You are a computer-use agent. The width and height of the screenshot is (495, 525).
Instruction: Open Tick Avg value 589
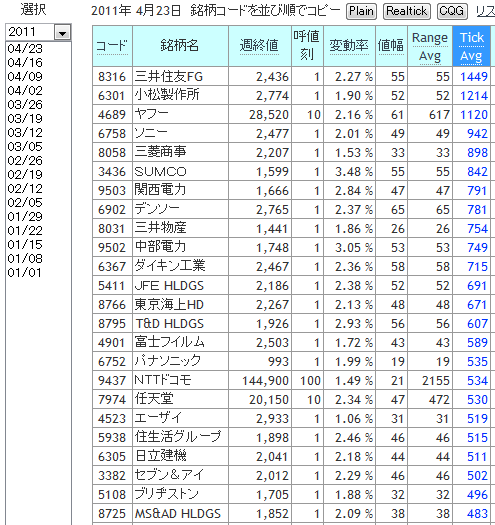[477, 343]
